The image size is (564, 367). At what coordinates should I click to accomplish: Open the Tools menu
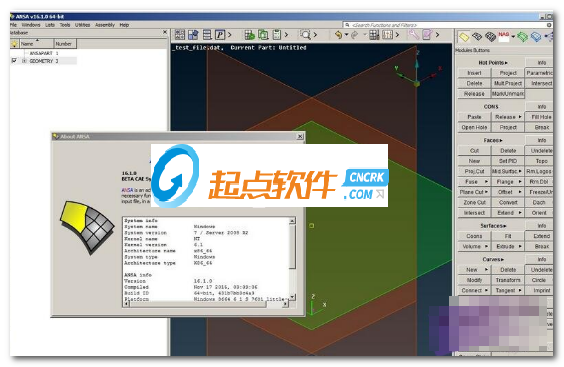[x=65, y=25]
